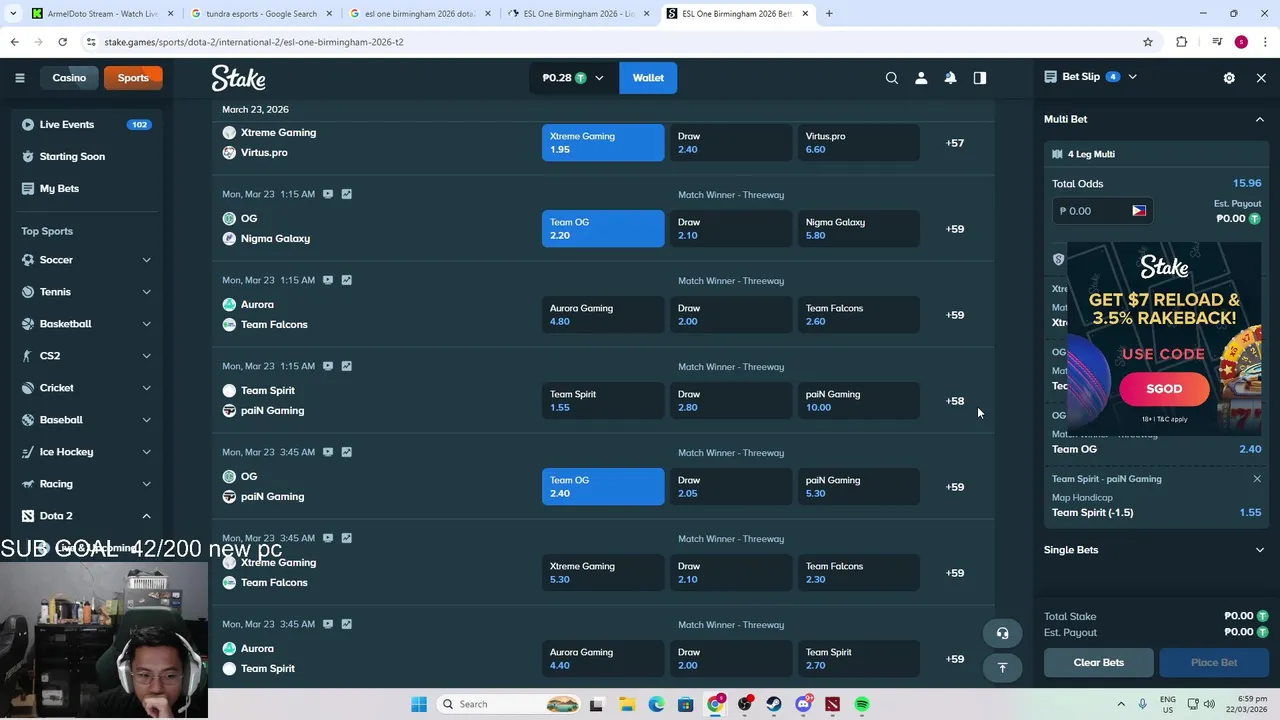Select Aurora Gaming 4.80 odds

[603, 315]
